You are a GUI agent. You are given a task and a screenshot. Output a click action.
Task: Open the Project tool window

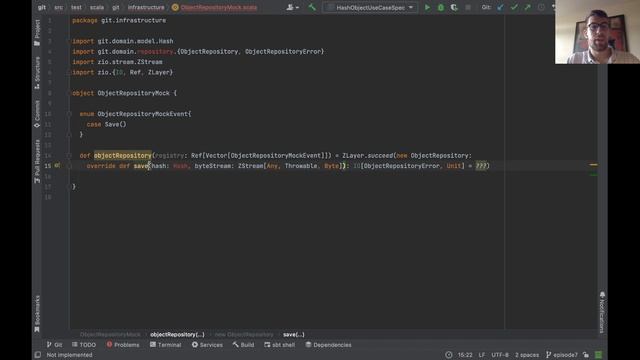coord(37,33)
